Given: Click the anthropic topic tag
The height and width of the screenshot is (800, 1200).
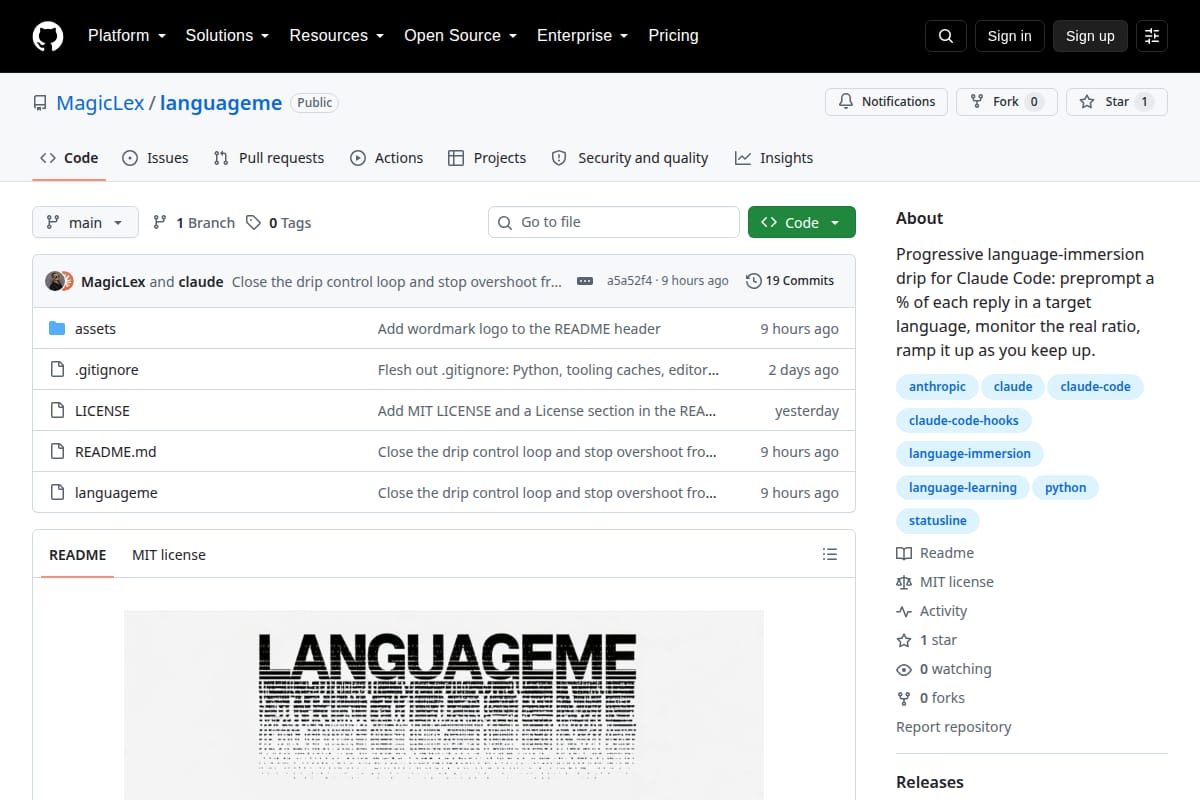Looking at the screenshot, I should [937, 387].
